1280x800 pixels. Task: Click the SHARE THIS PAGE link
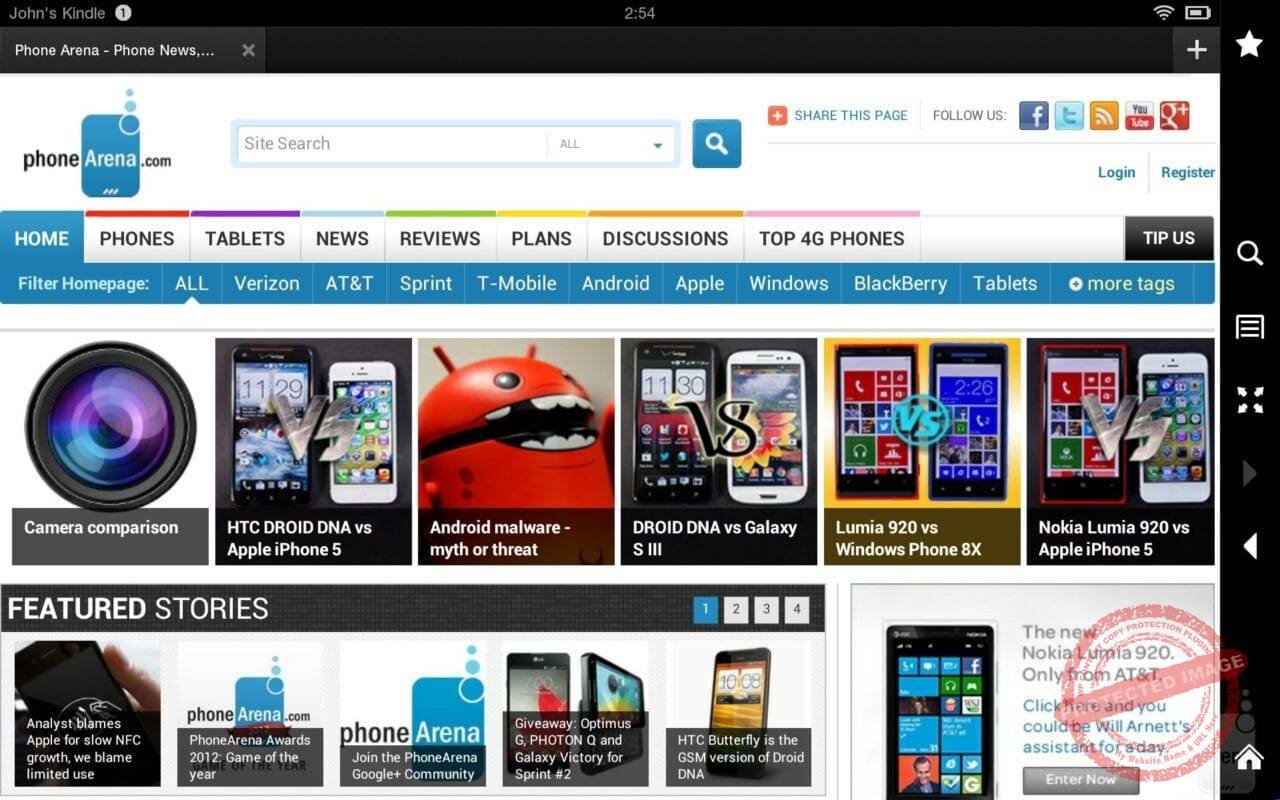[x=851, y=115]
